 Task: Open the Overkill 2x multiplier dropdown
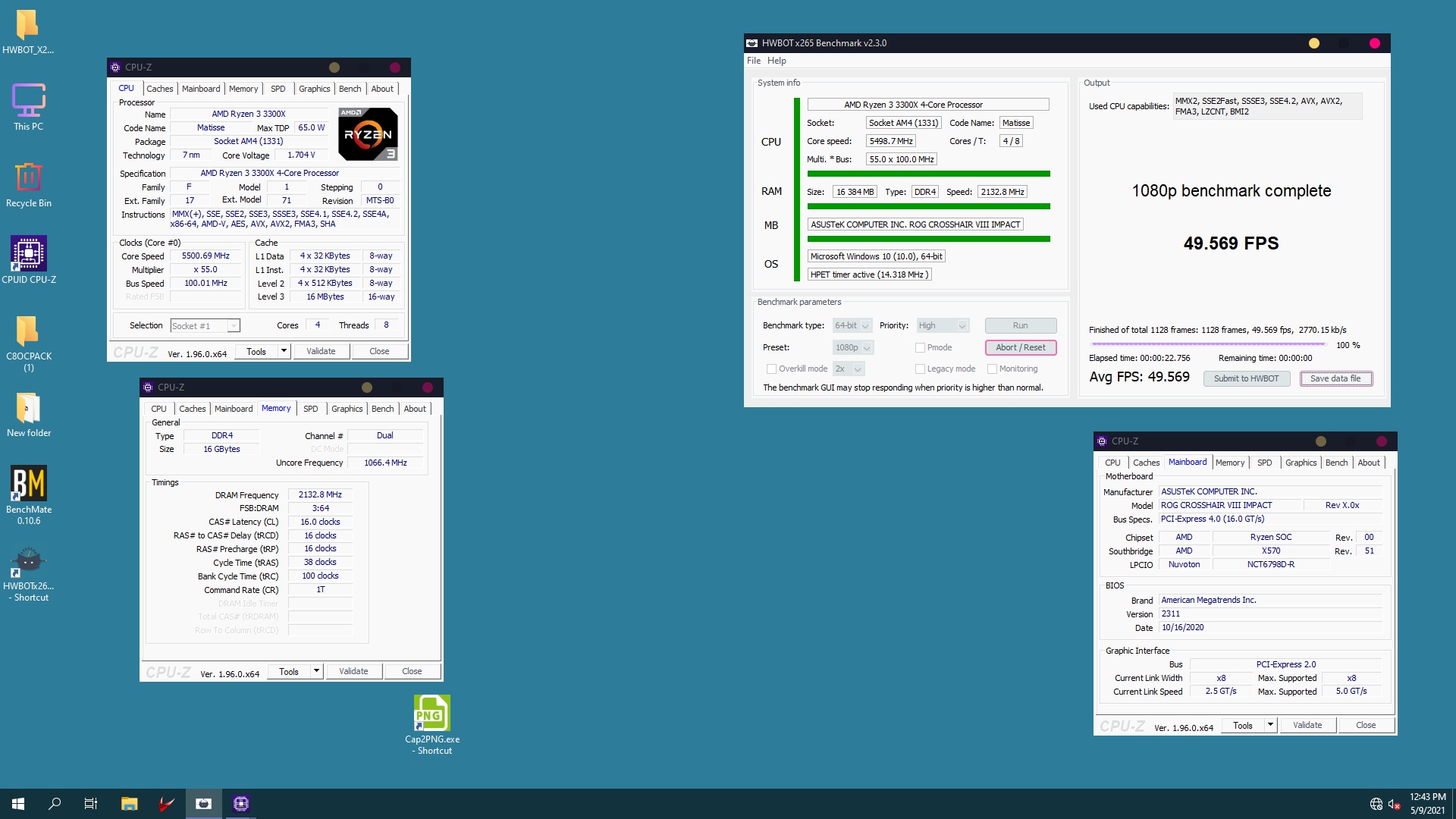point(849,369)
